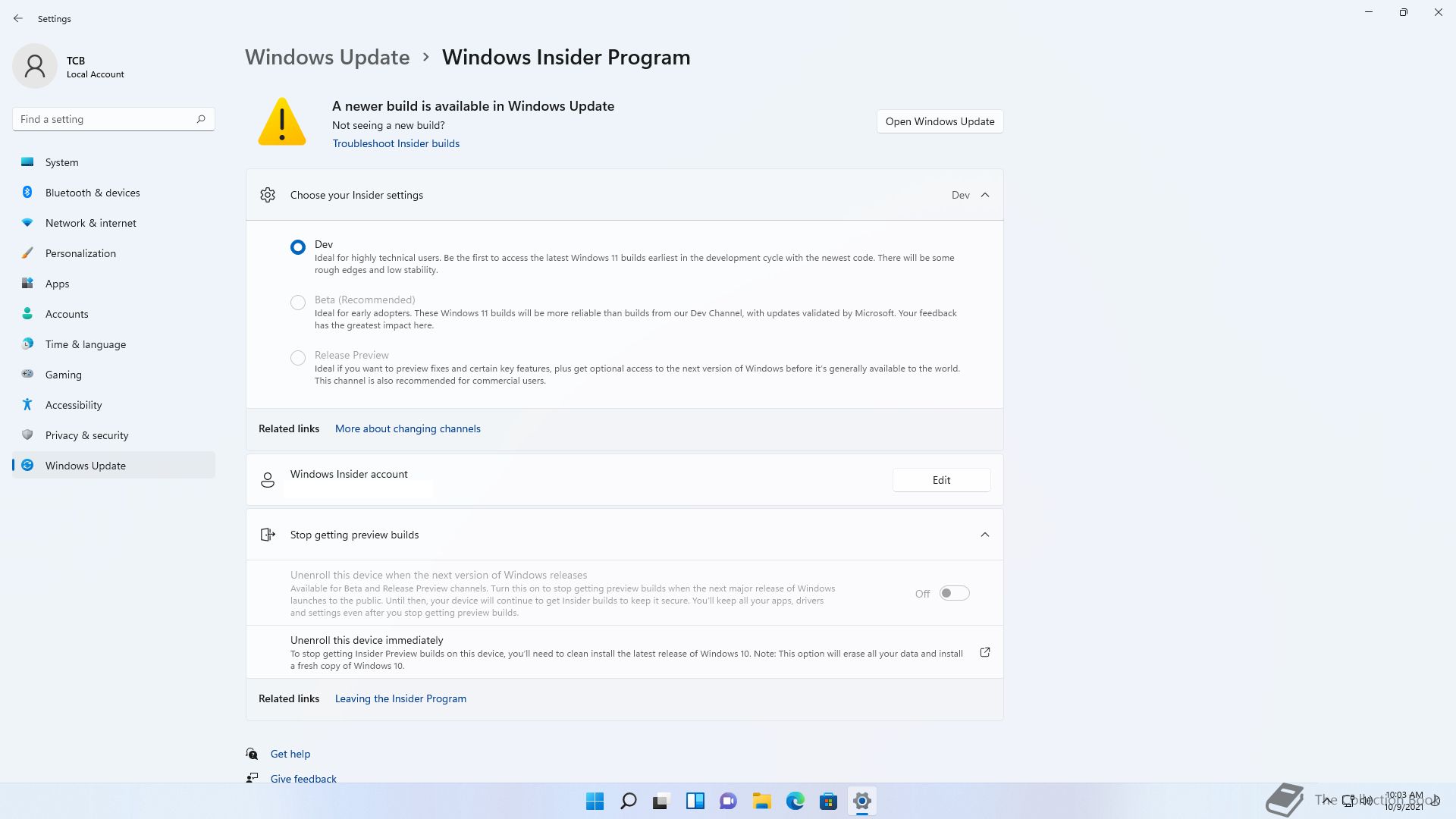
Task: Click the Time & language globe icon
Action: tap(27, 344)
